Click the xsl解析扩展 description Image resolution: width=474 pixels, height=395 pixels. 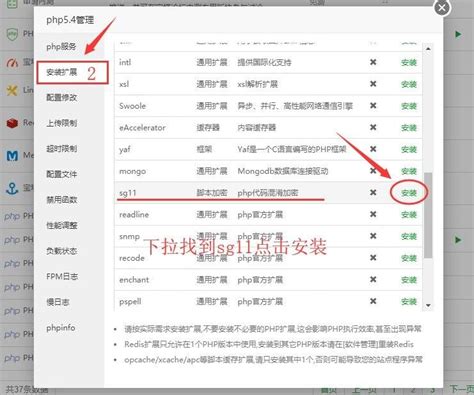pyautogui.click(x=257, y=84)
